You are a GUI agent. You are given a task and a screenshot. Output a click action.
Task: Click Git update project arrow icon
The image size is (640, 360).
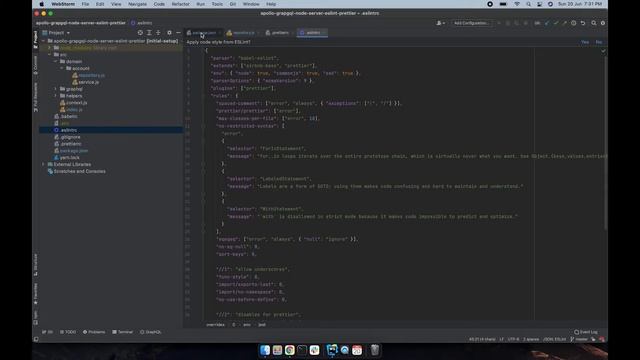547,23
